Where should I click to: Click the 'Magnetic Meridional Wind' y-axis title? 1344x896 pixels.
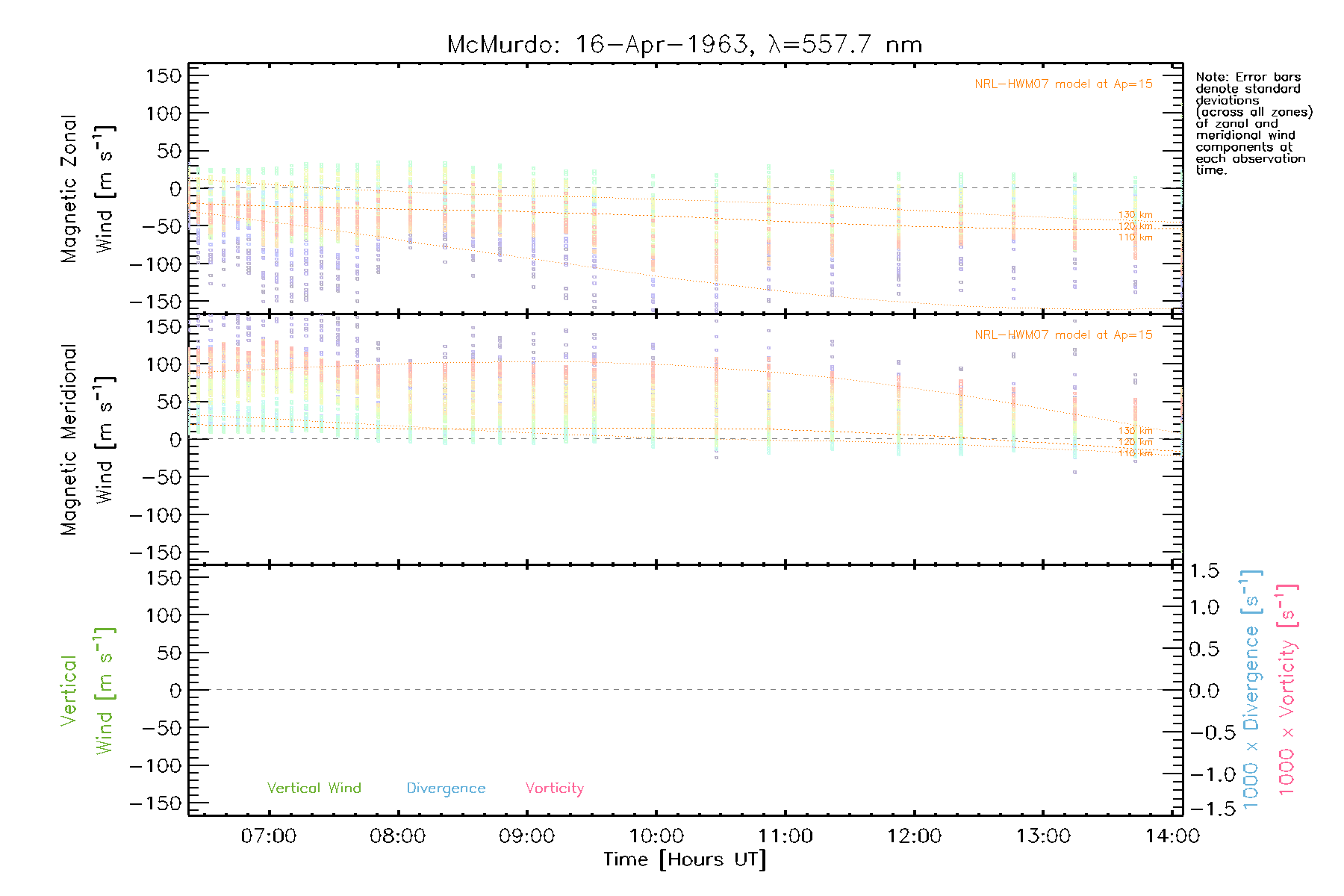[x=87, y=440]
